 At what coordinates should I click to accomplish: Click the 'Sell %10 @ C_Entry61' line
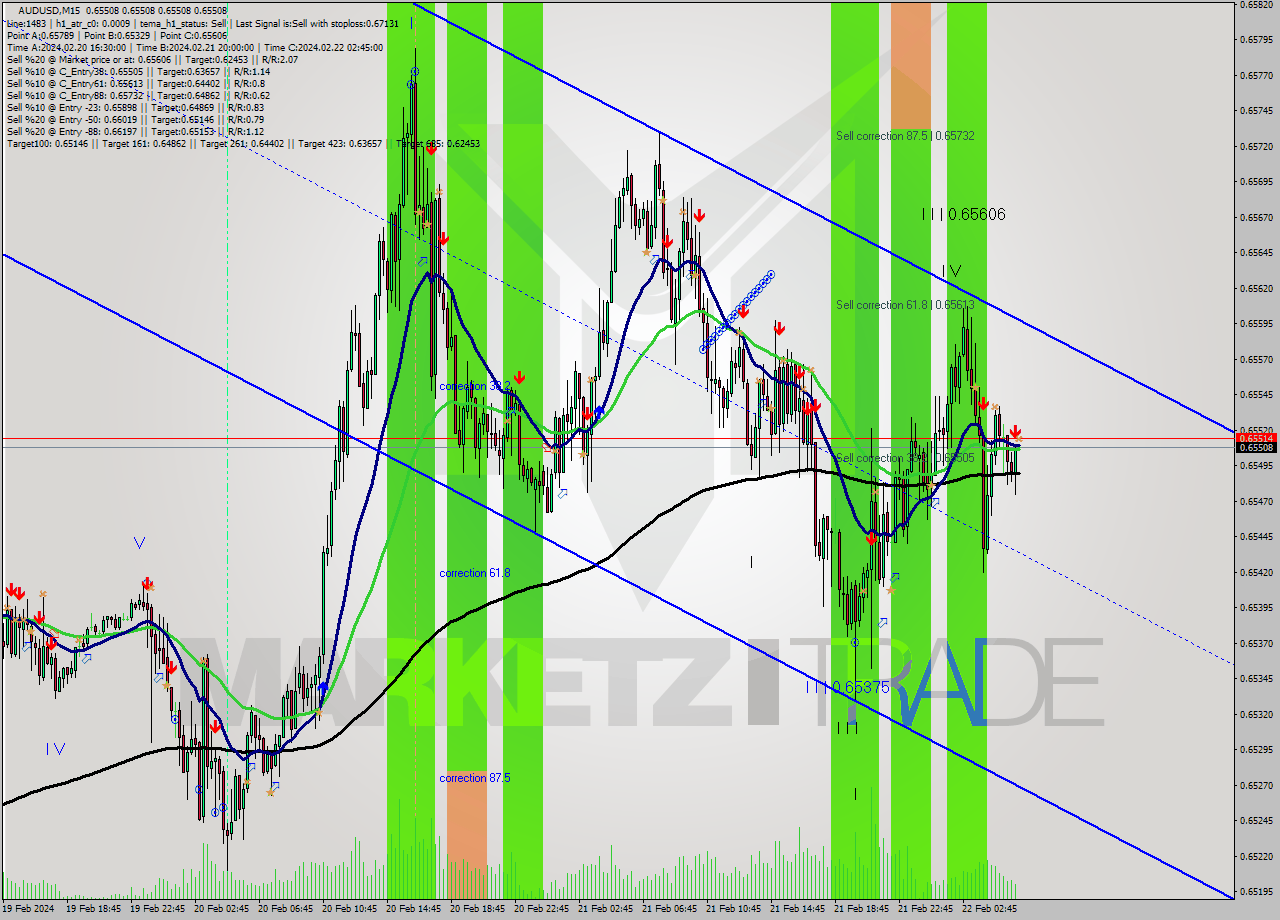pos(135,83)
